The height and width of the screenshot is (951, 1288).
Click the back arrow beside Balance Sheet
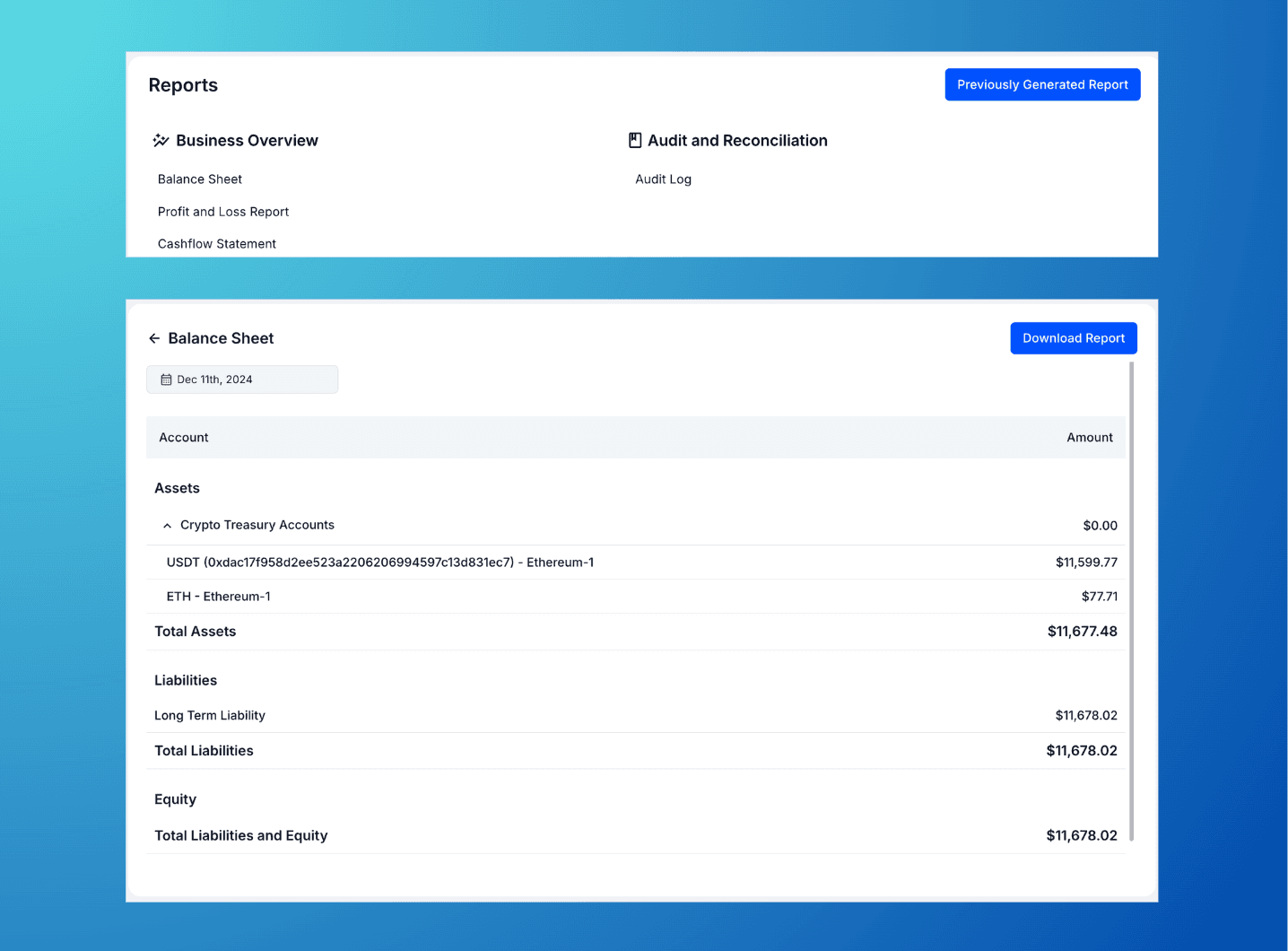coord(154,338)
